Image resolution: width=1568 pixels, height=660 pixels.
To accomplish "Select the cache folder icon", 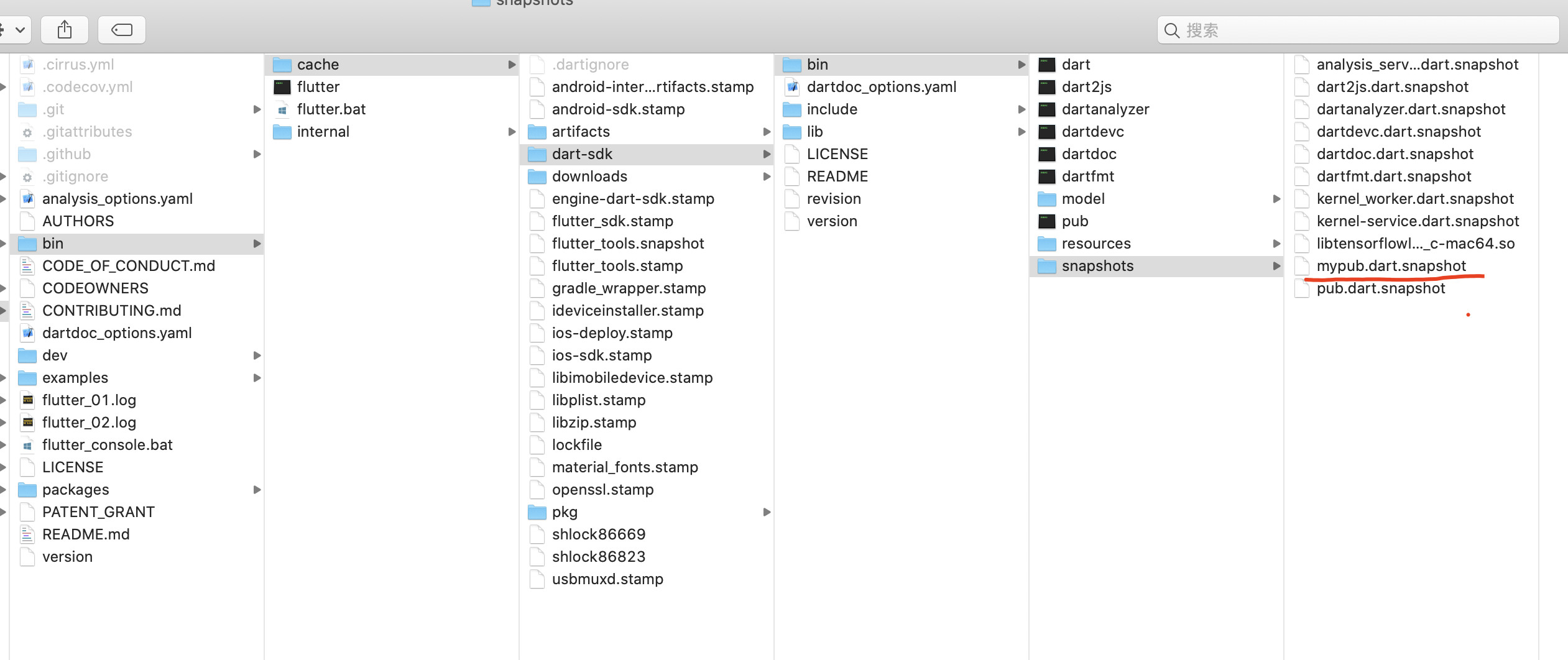I will pyautogui.click(x=282, y=65).
